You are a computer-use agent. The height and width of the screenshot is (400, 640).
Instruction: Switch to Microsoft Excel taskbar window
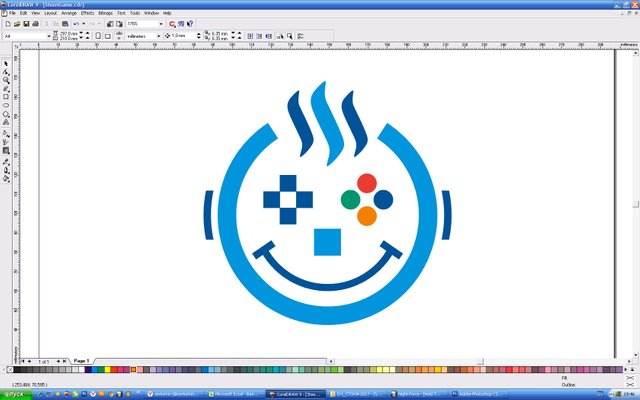235,394
